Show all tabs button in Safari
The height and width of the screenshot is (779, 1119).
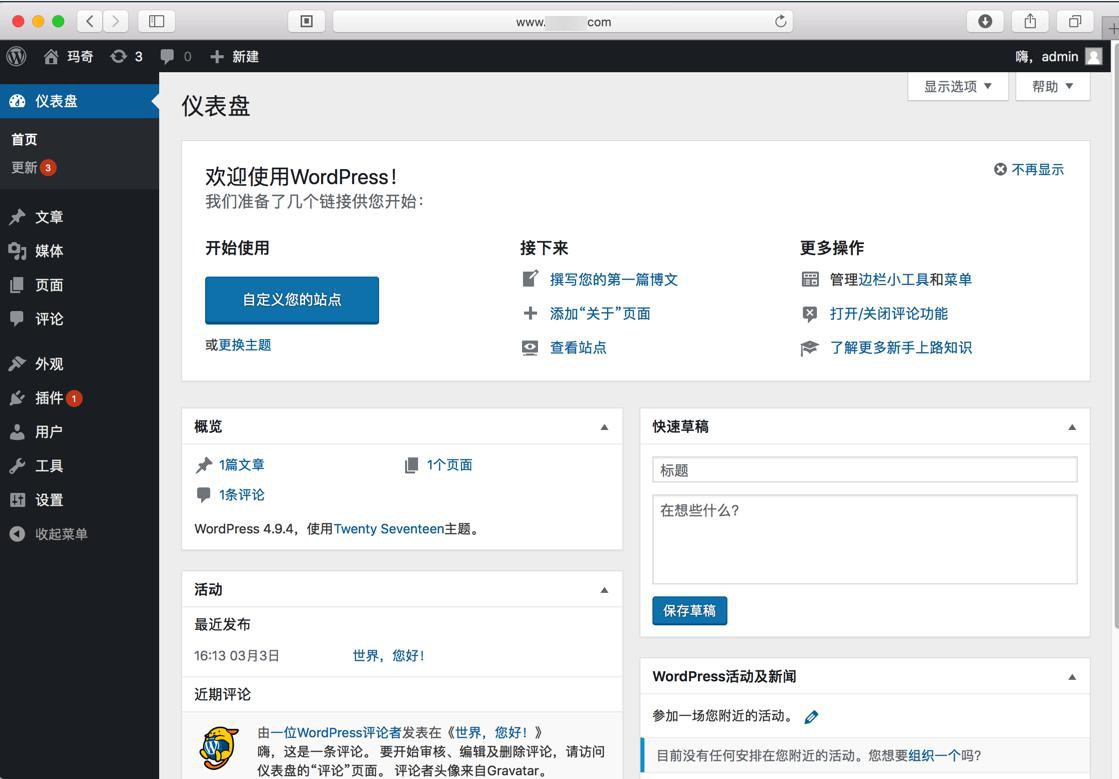1075,21
